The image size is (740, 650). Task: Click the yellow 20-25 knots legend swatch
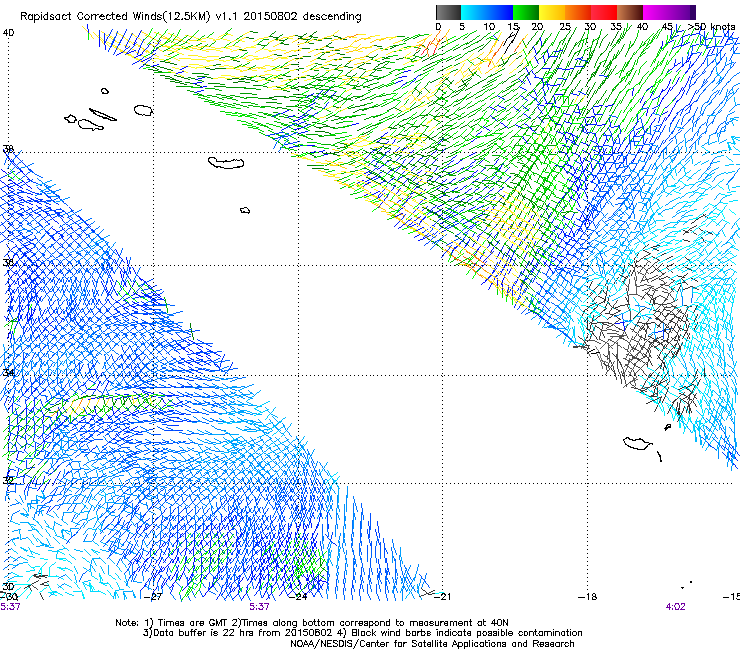(552, 12)
